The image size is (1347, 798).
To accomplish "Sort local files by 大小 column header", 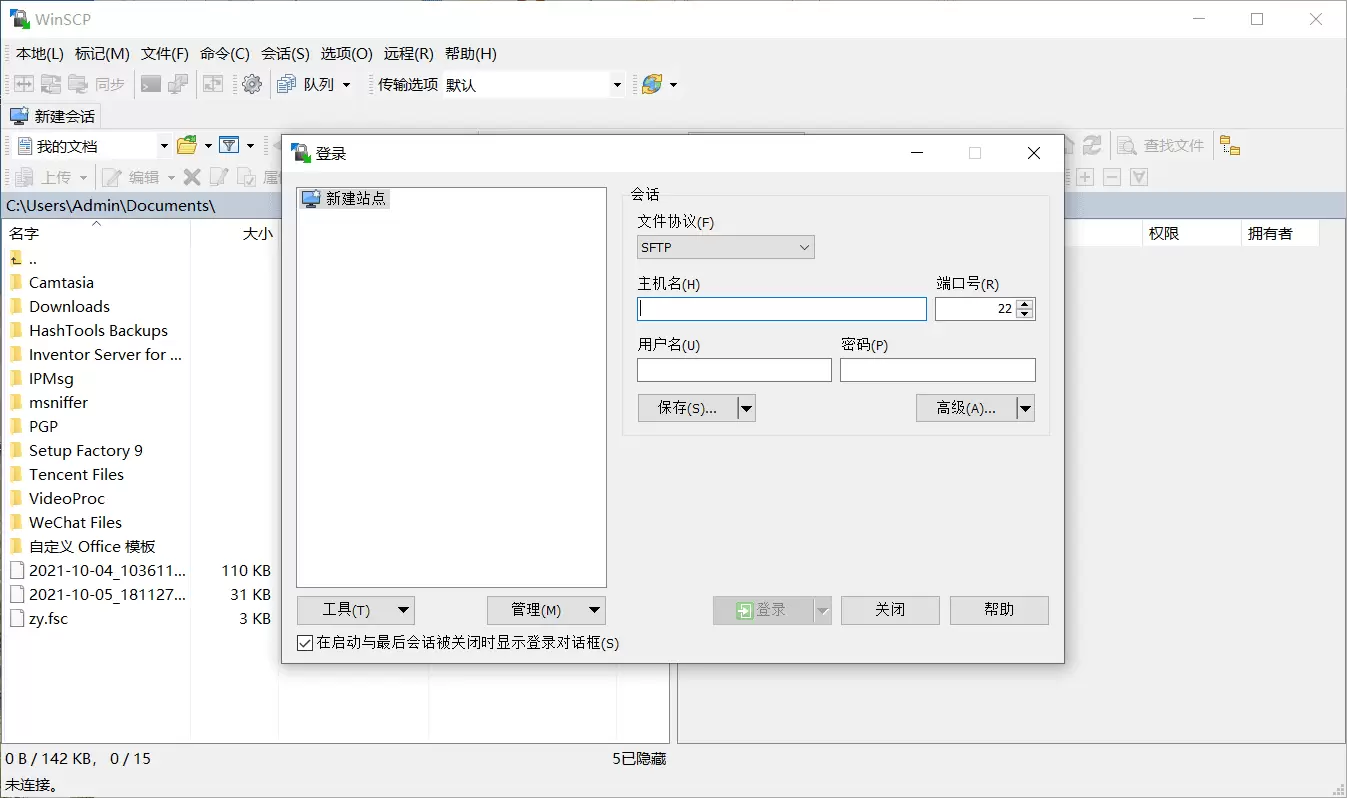I will 234,234.
